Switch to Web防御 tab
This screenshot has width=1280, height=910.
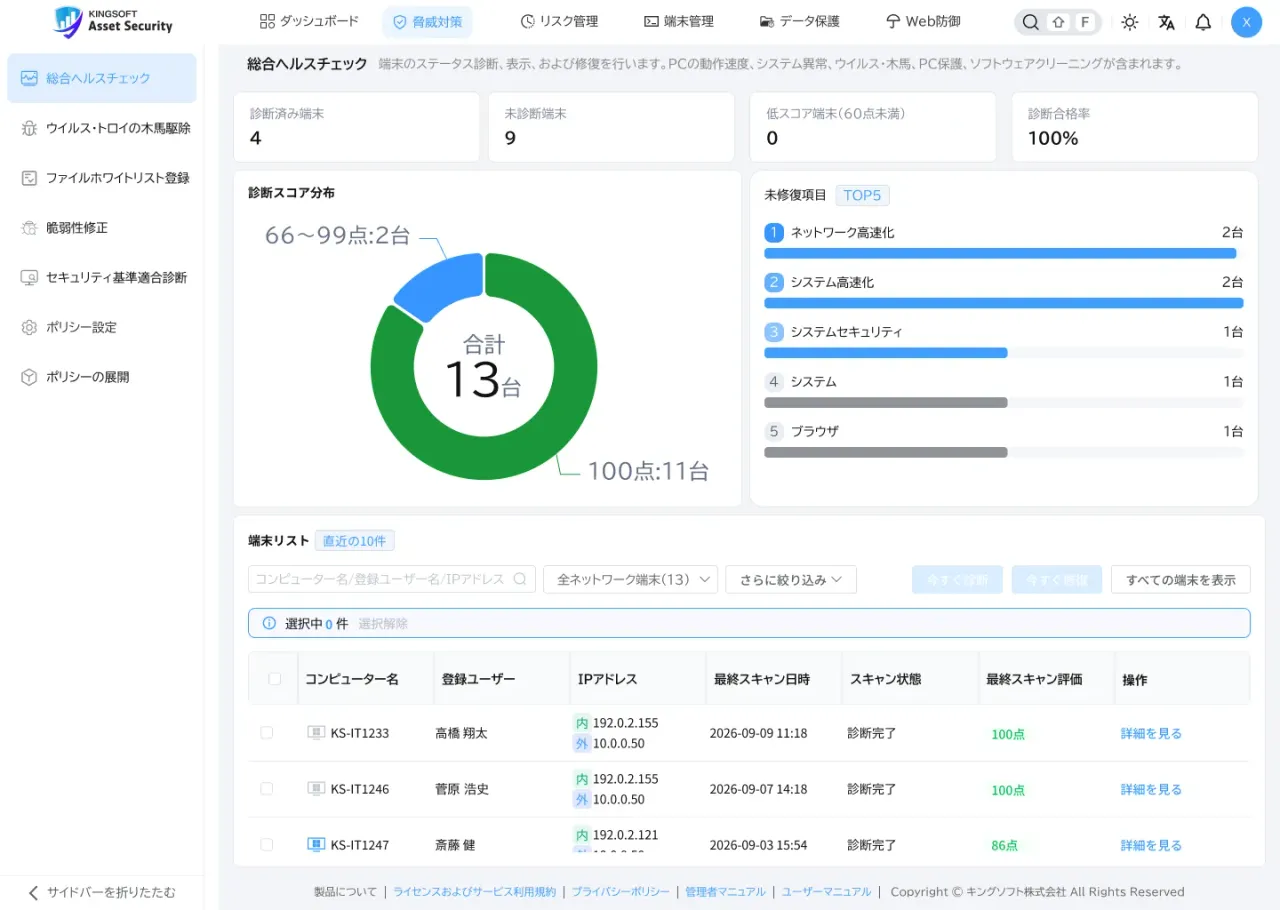pyautogui.click(x=923, y=22)
